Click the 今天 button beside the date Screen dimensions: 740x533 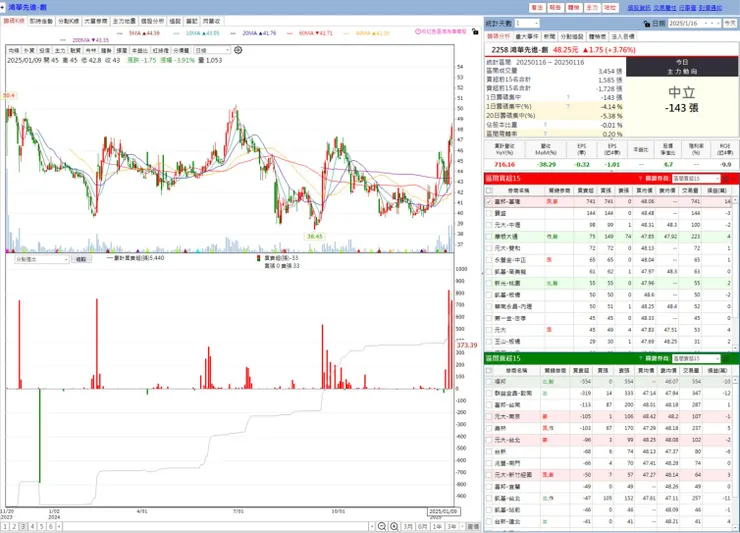pos(730,23)
